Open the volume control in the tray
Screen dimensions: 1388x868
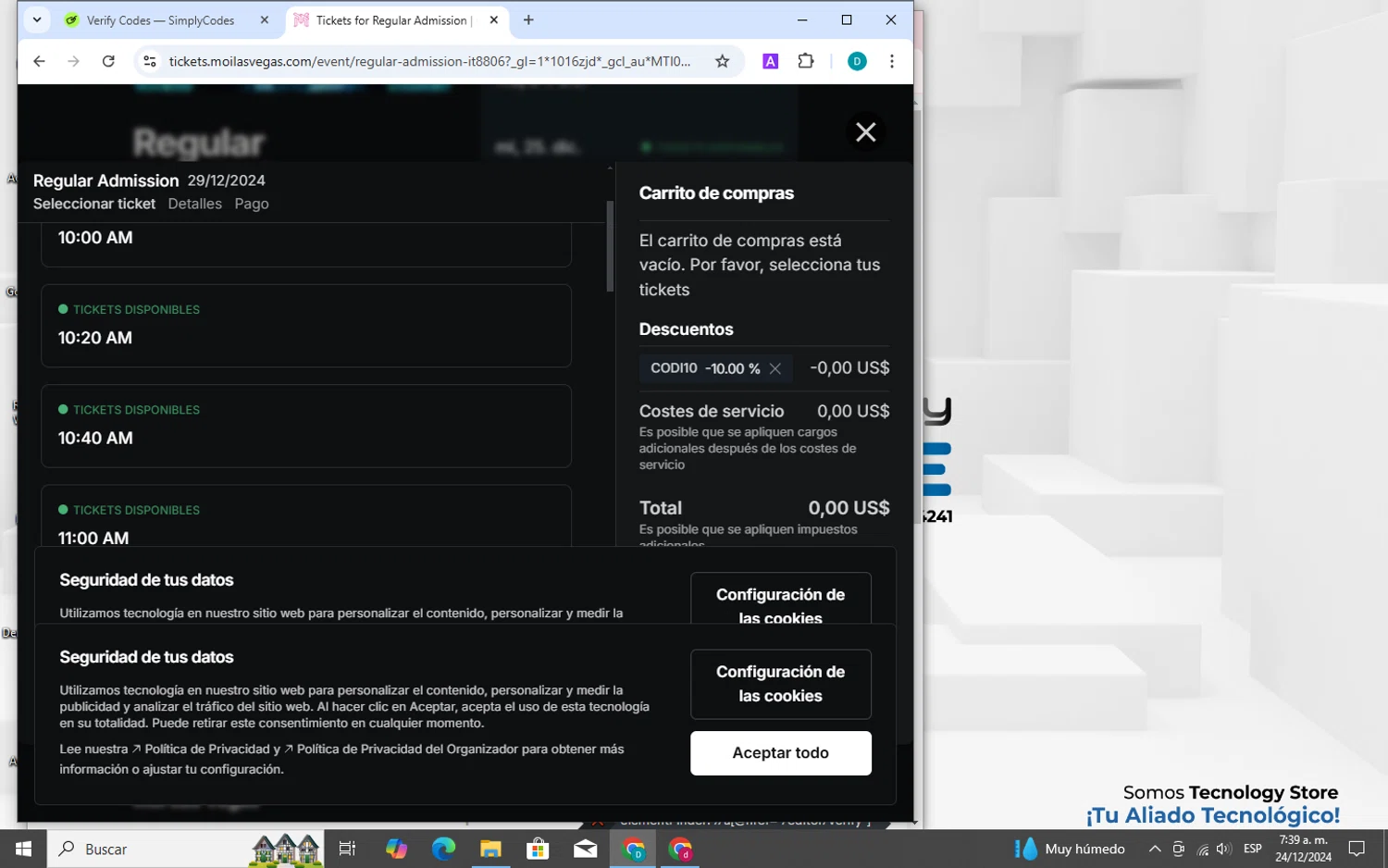click(1224, 849)
